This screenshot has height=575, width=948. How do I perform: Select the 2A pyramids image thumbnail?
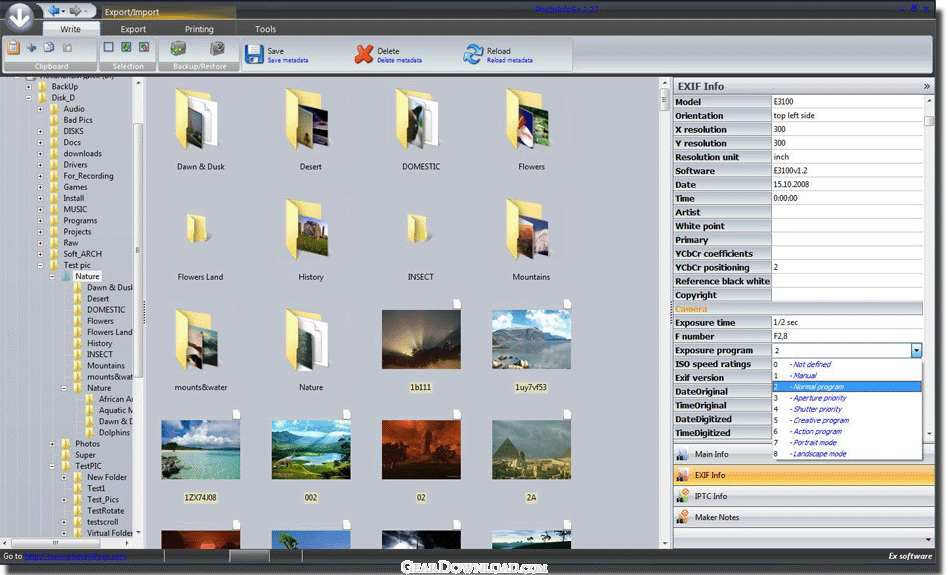point(531,450)
